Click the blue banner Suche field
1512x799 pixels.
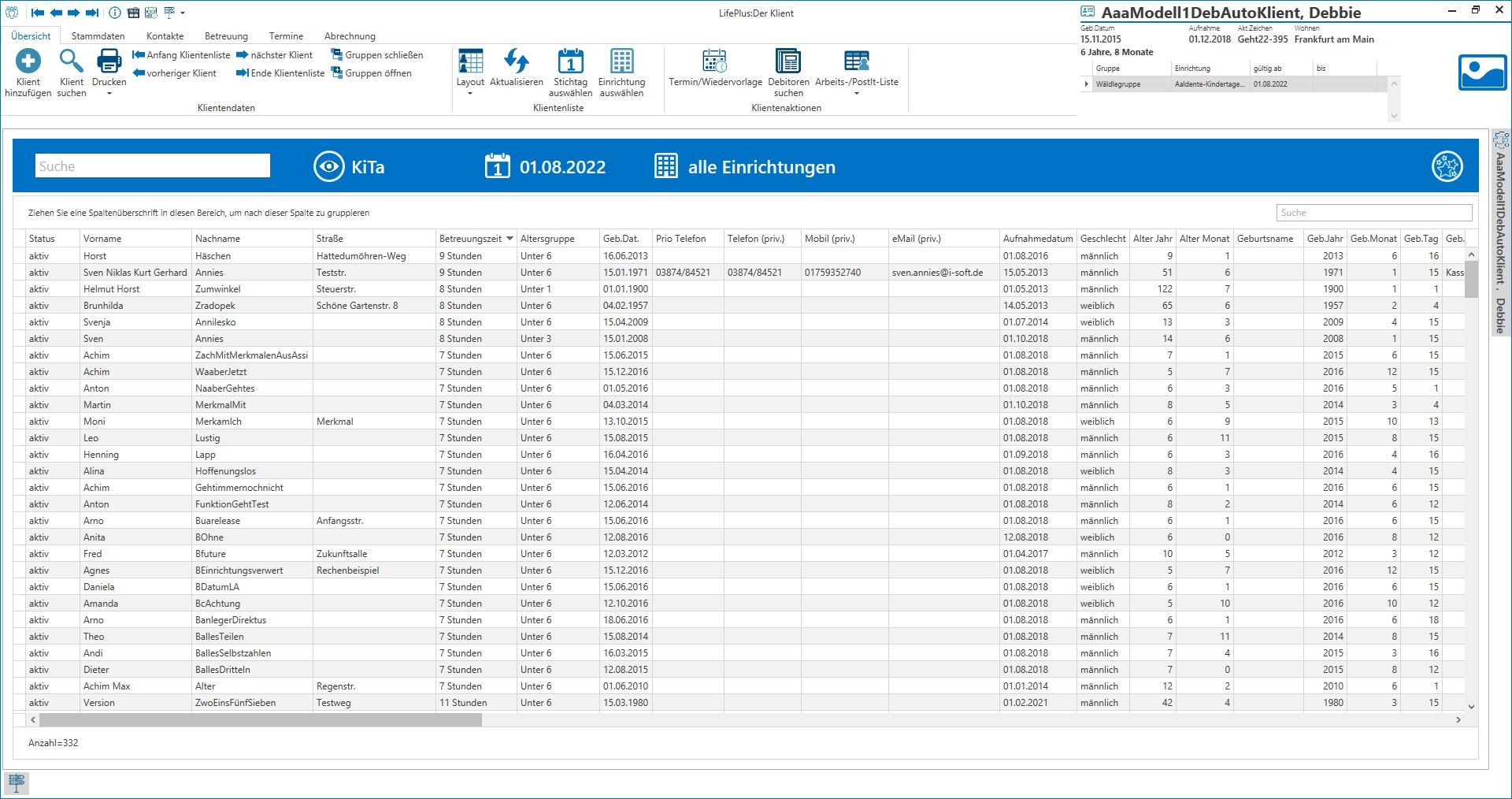point(153,166)
